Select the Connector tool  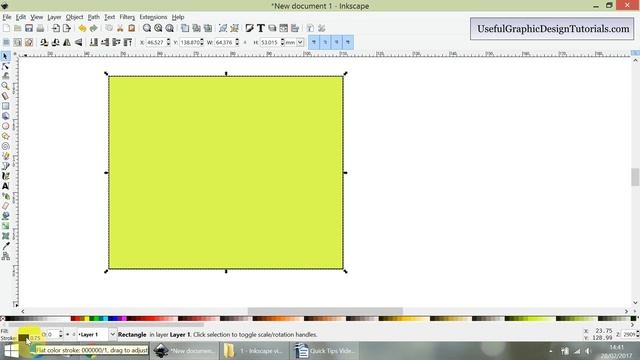coord(5,256)
